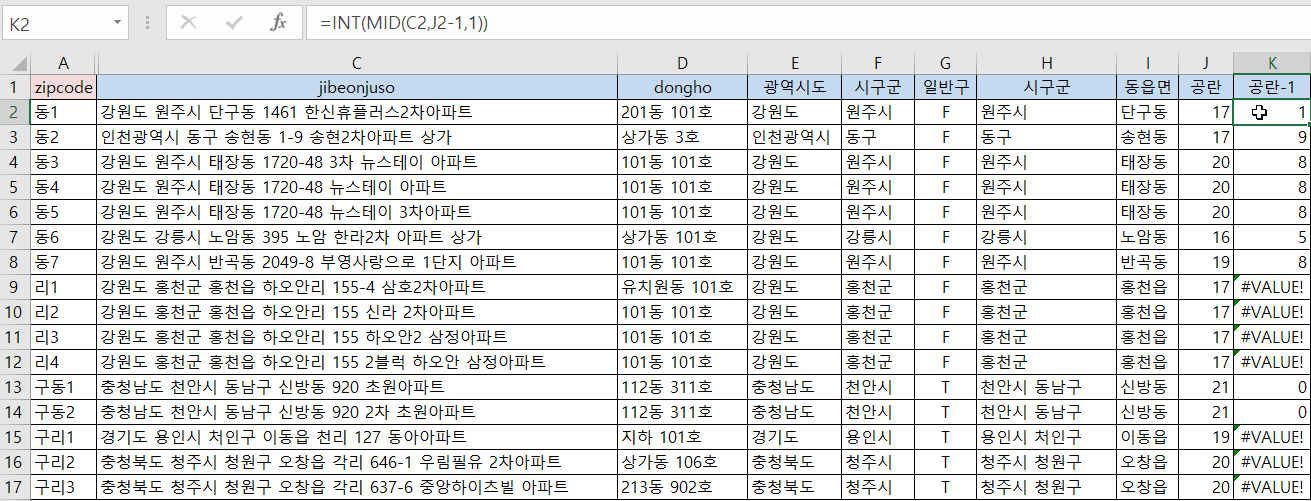The image size is (1311, 501).
Task: Click the dongho header cell
Action: pyautogui.click(x=682, y=87)
